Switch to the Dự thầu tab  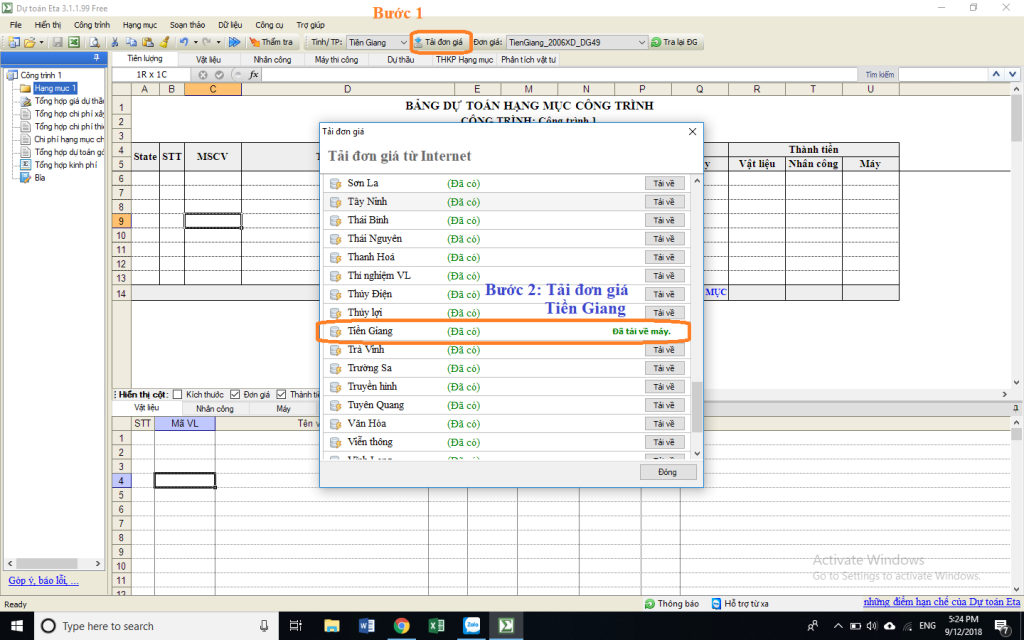tap(400, 60)
